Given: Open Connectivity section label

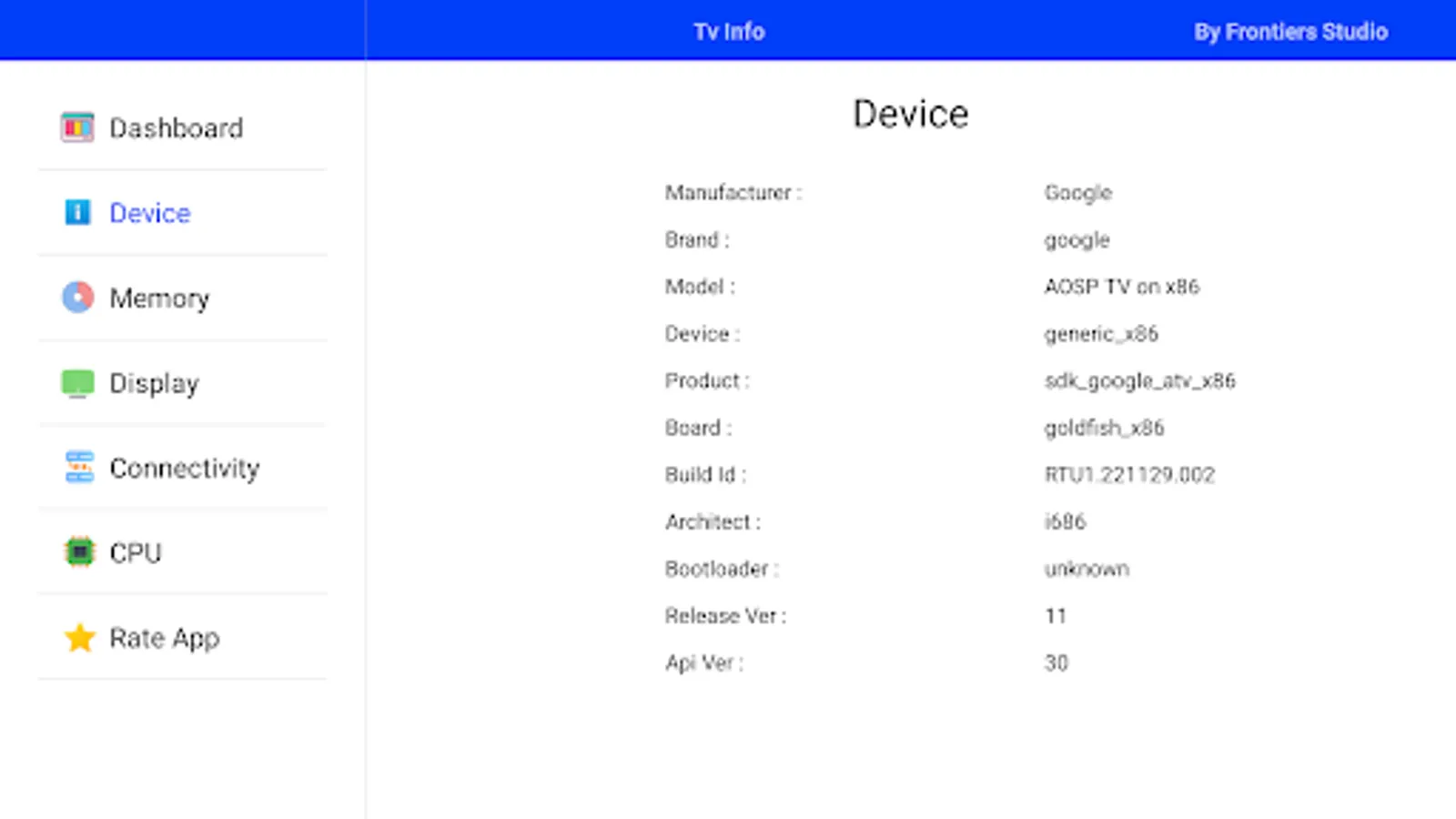Looking at the screenshot, I should tap(185, 468).
